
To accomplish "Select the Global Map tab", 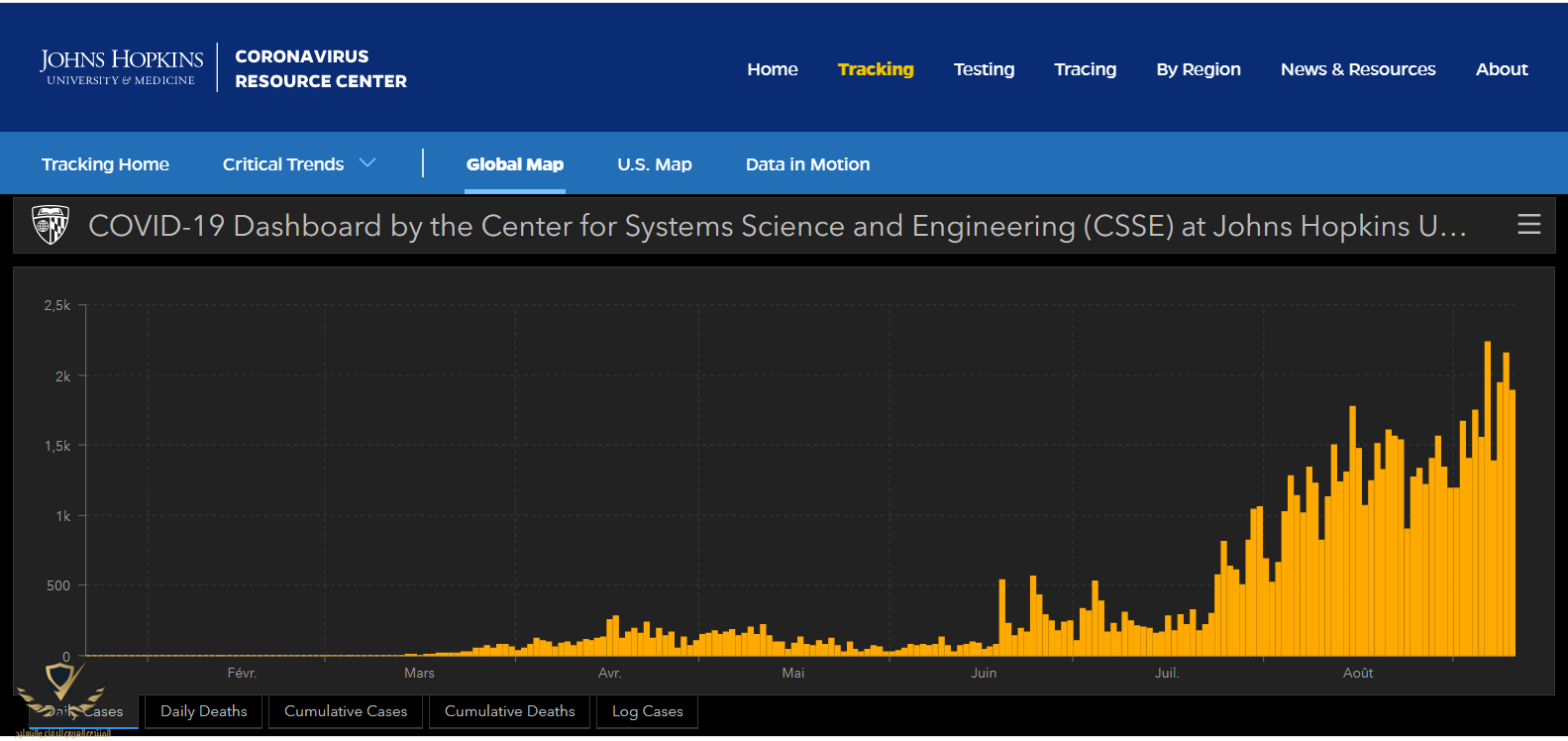I will 514,164.
